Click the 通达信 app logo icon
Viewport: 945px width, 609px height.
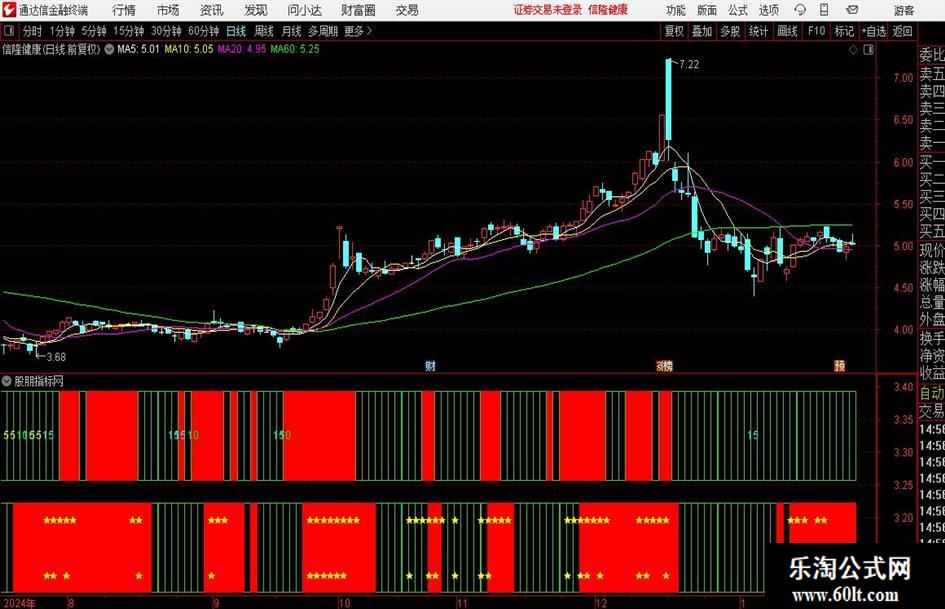[8, 10]
